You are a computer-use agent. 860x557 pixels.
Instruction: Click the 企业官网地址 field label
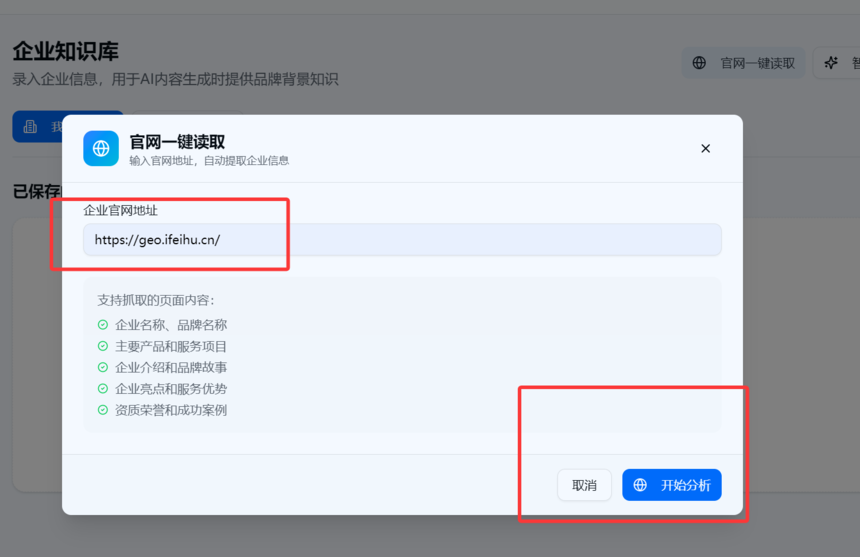tap(120, 210)
